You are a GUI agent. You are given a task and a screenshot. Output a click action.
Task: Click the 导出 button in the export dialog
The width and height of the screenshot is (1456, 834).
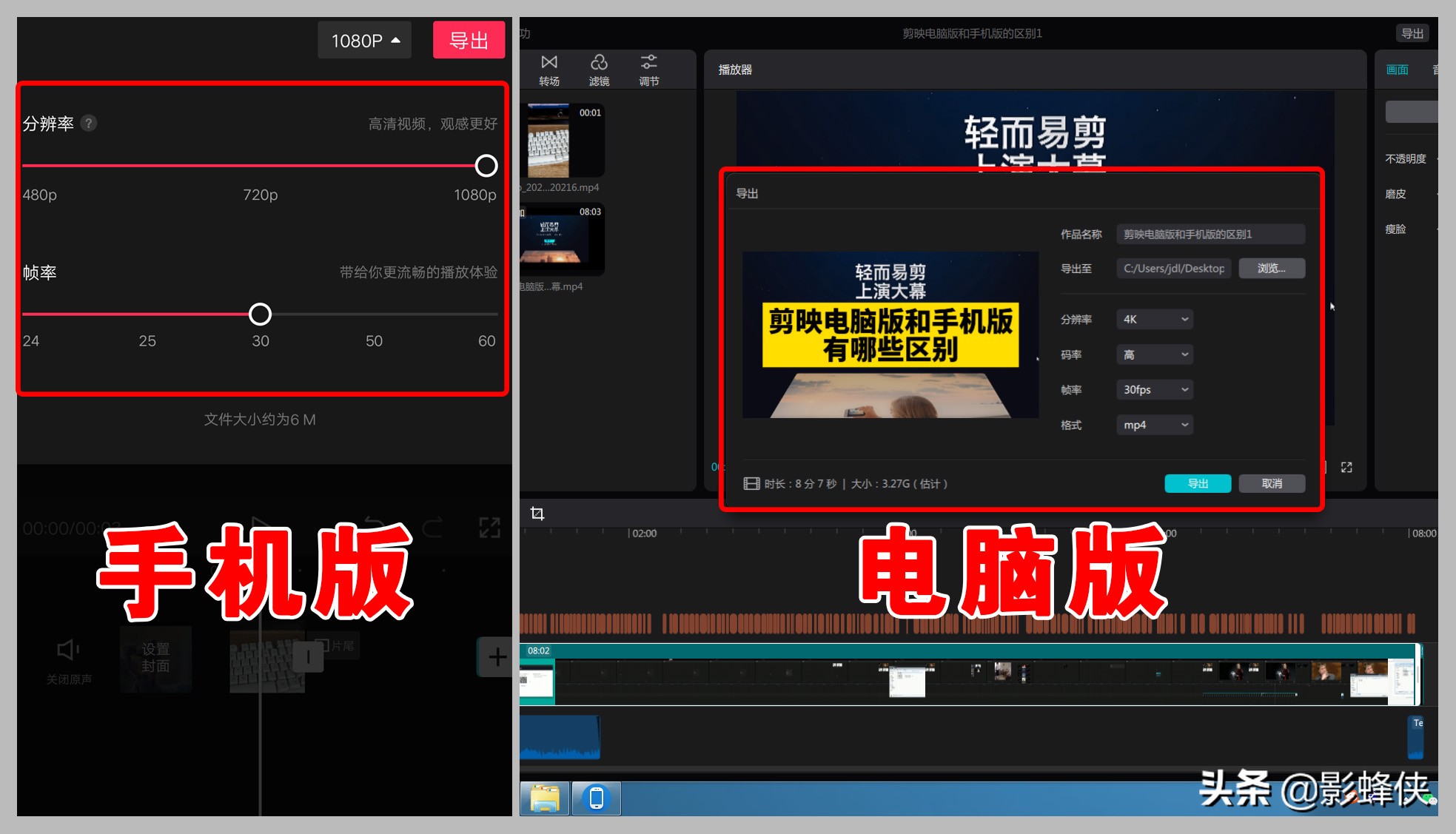pyautogui.click(x=1197, y=483)
